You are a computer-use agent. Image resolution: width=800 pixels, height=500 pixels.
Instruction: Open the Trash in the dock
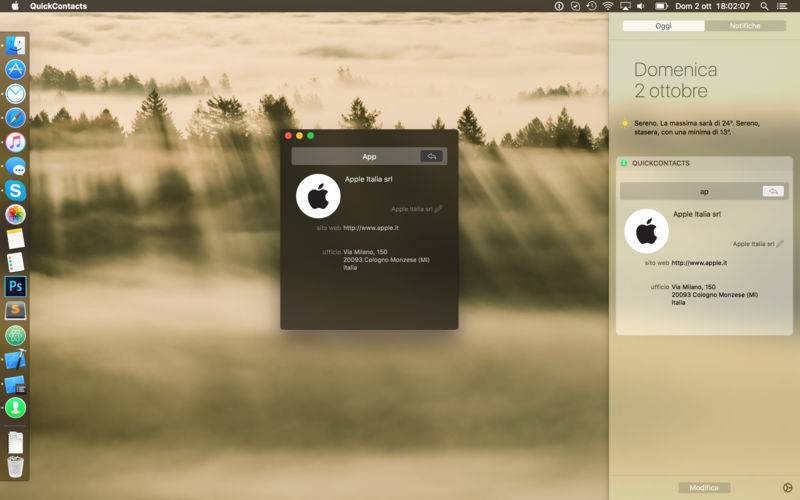point(15,466)
